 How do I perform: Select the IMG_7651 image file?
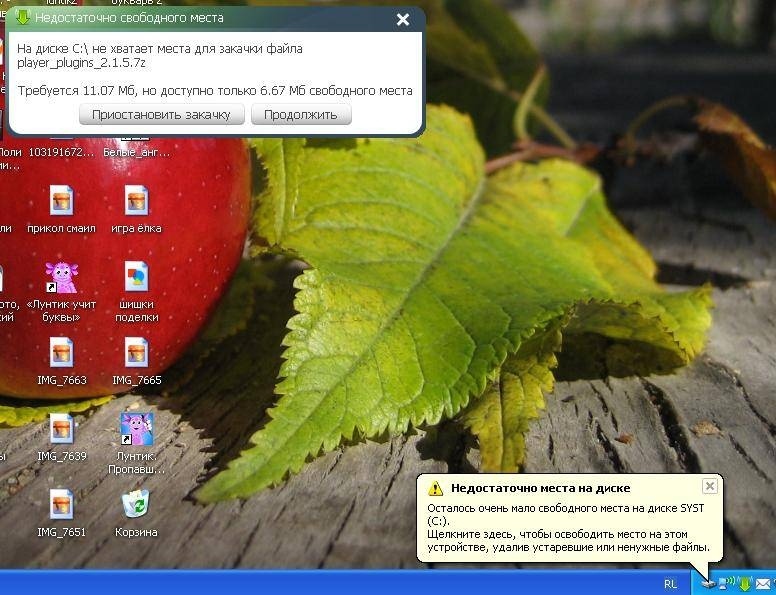coord(61,505)
